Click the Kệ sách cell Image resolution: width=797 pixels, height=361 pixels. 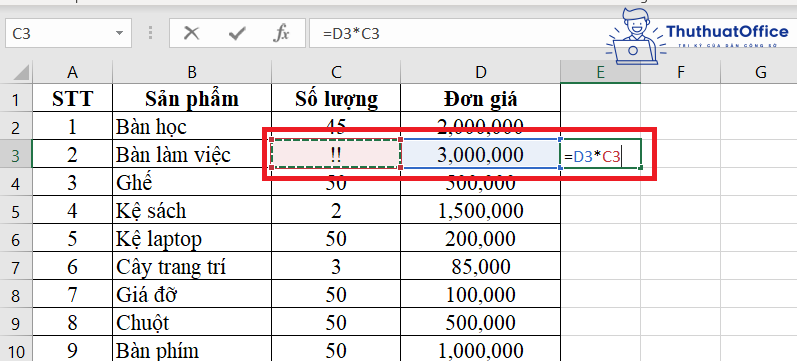click(x=192, y=209)
